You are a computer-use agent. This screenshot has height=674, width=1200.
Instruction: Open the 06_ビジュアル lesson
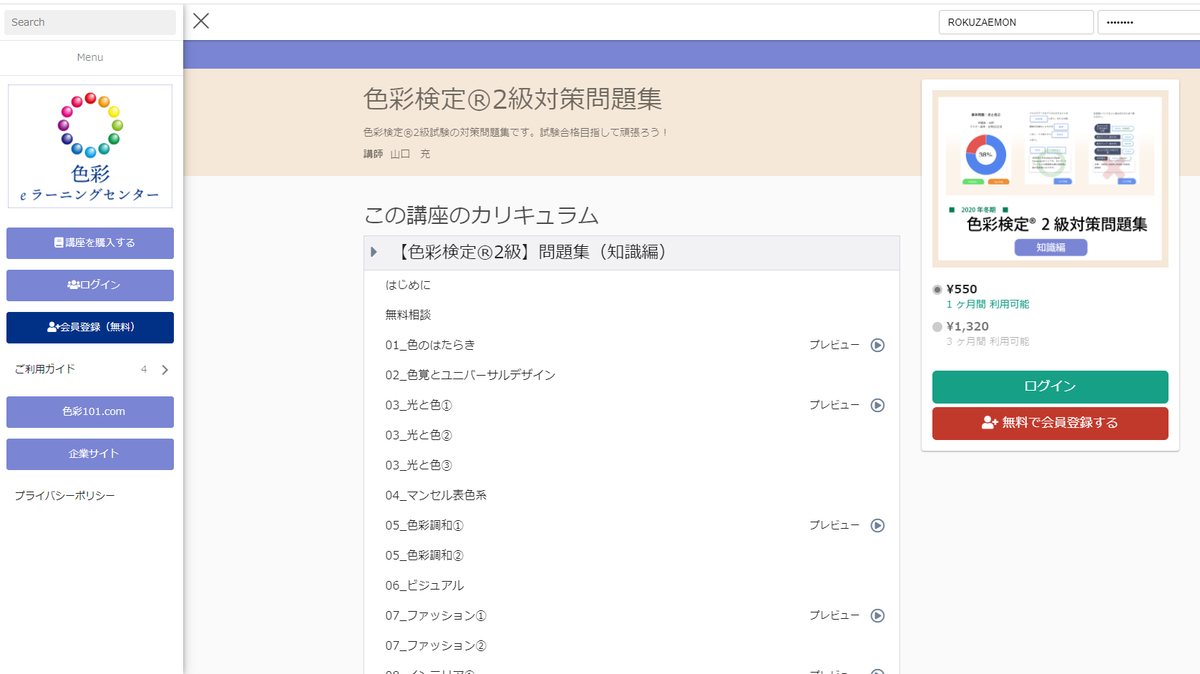point(425,585)
